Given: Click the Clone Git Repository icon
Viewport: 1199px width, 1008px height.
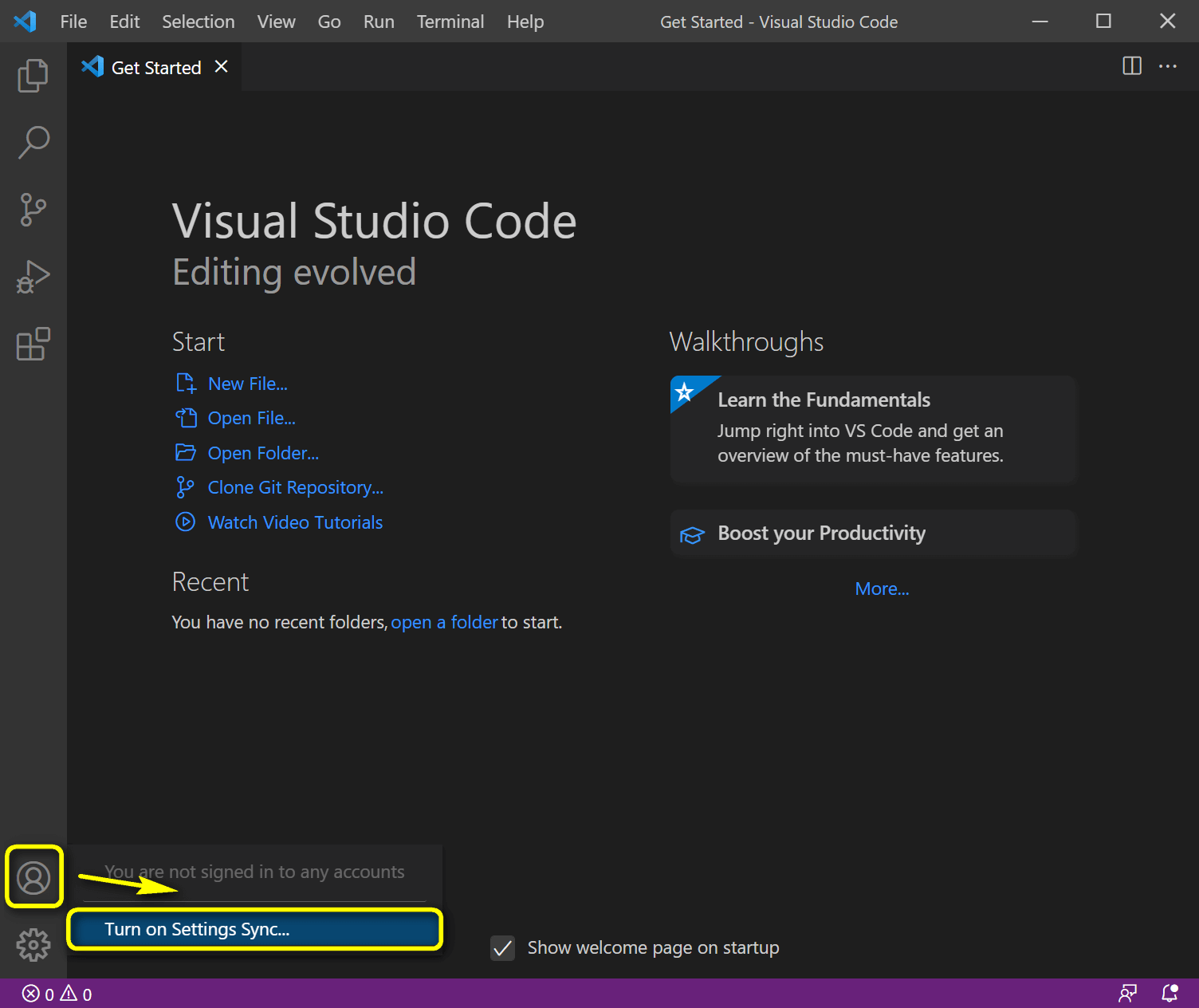Looking at the screenshot, I should [186, 487].
